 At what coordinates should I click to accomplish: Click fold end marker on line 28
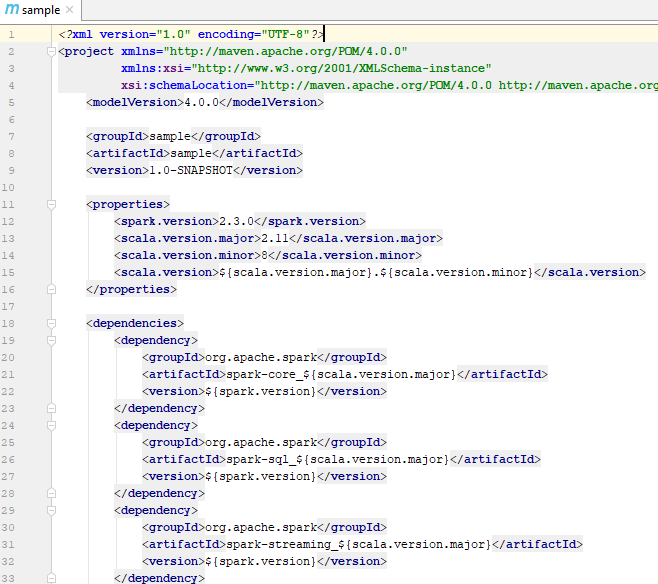51,493
